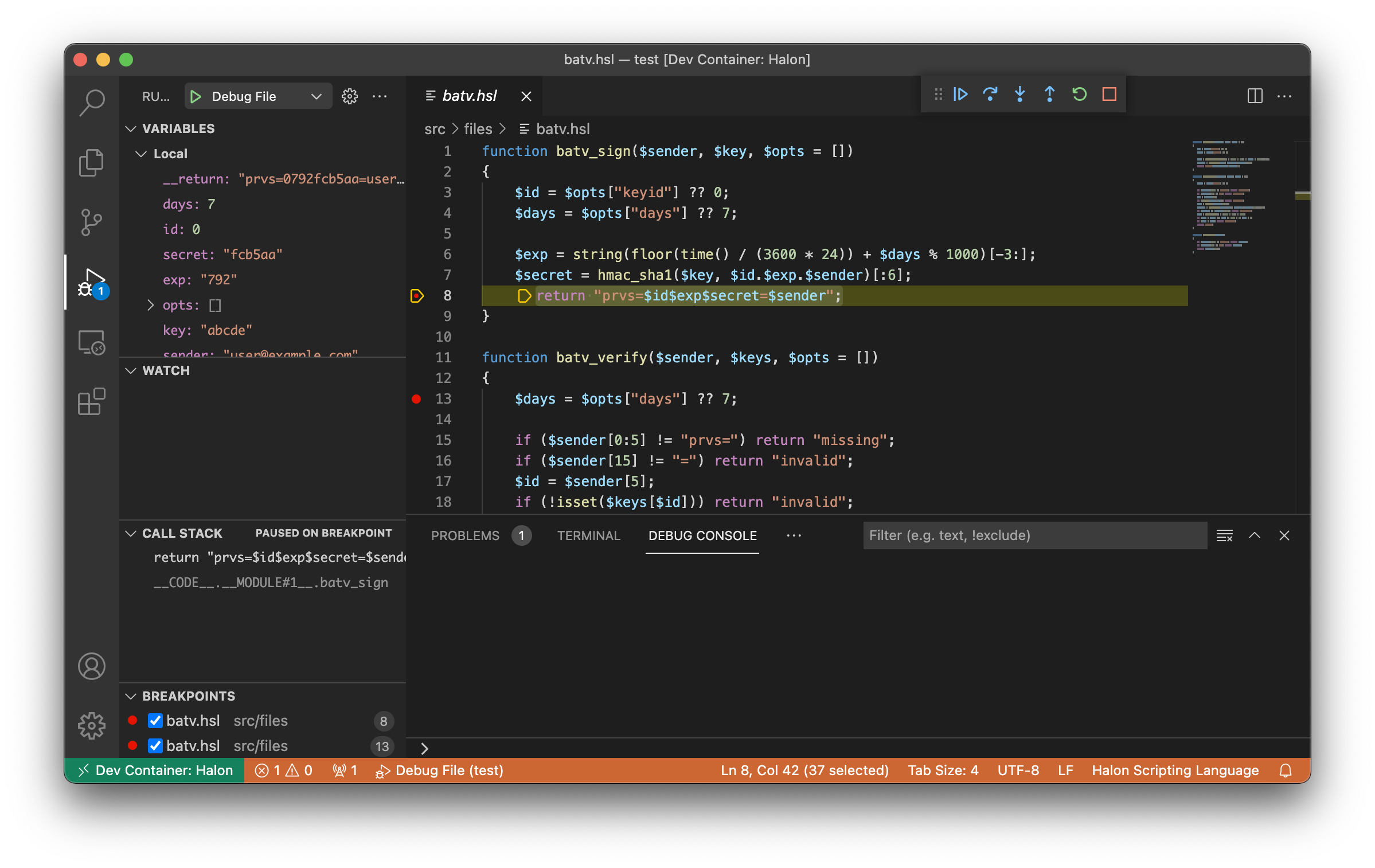
Task: Open the notifications bell
Action: [1286, 771]
